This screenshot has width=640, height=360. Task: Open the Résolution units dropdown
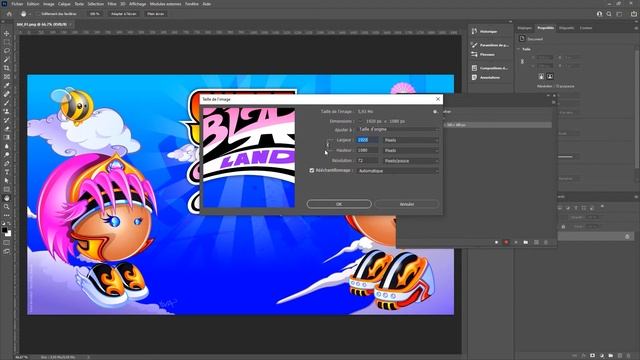(x=411, y=161)
